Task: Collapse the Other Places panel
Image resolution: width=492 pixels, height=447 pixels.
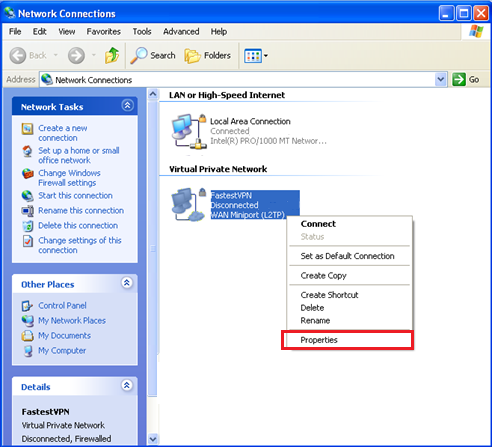Action: tap(127, 283)
